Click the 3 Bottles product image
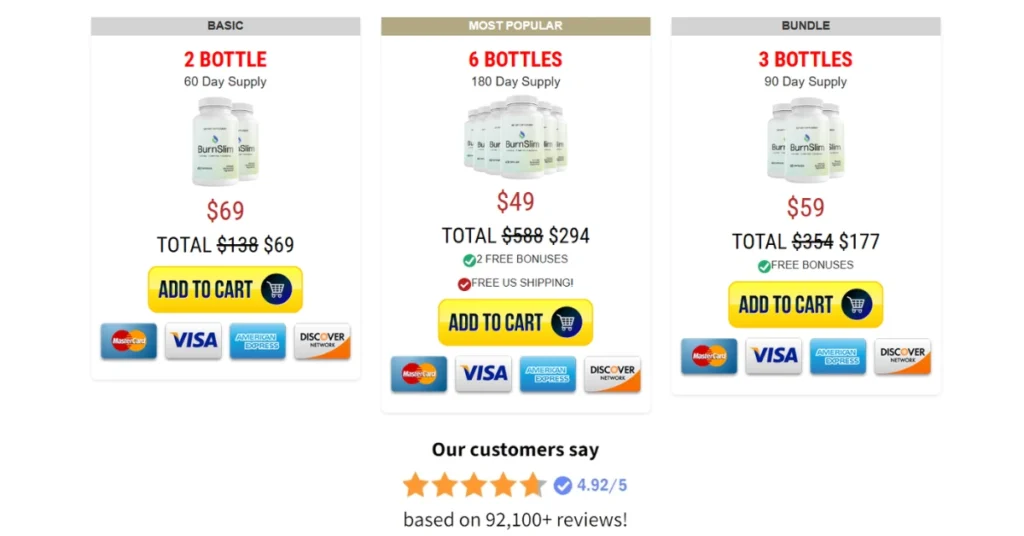 tap(805, 139)
